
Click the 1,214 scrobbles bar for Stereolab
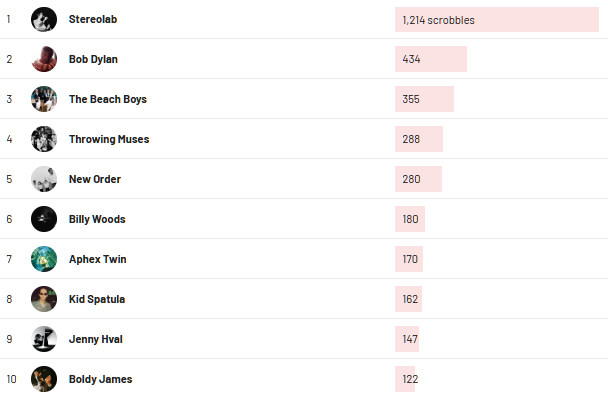click(497, 20)
